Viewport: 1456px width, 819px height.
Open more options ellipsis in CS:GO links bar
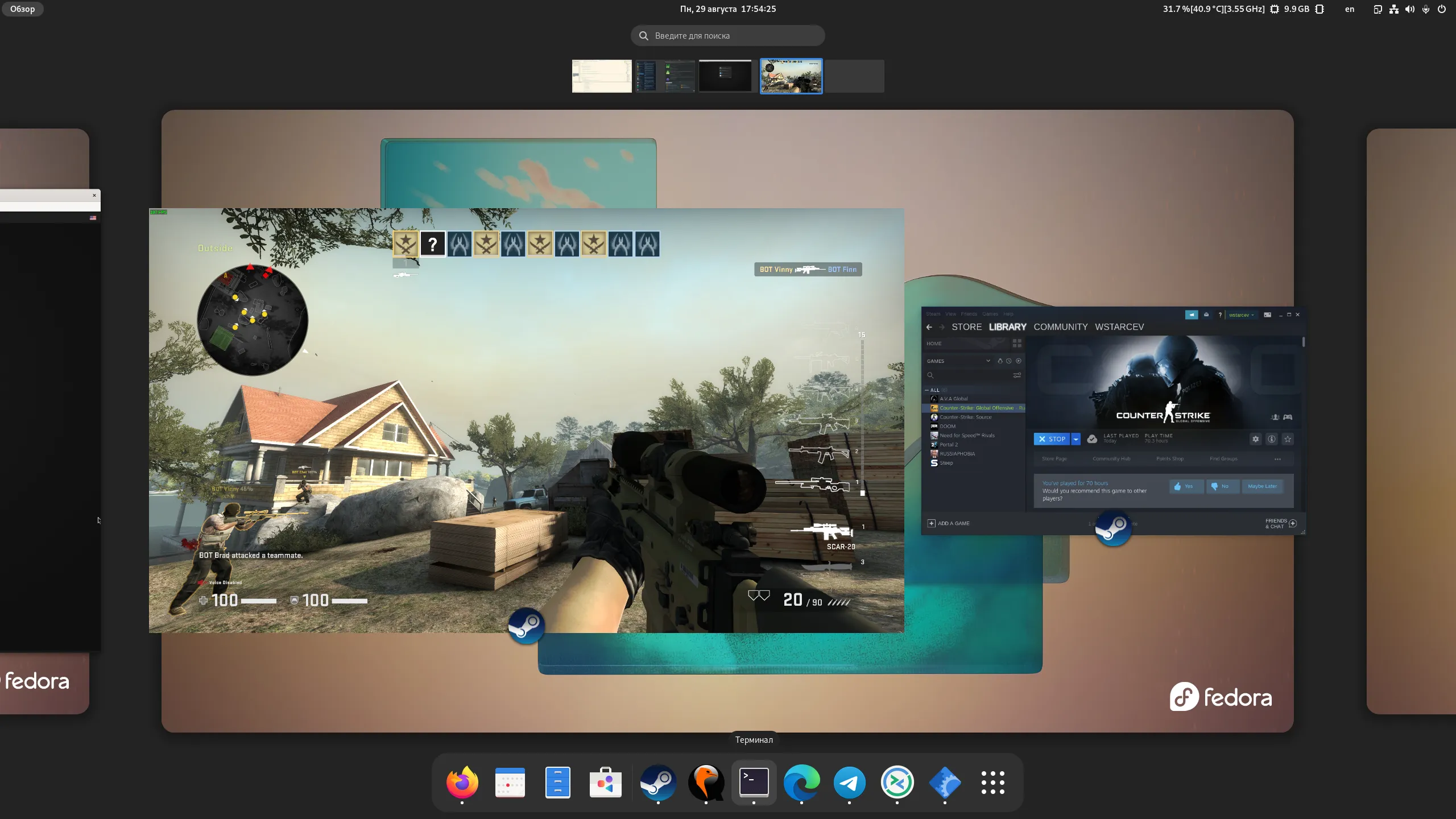[x=1277, y=459]
